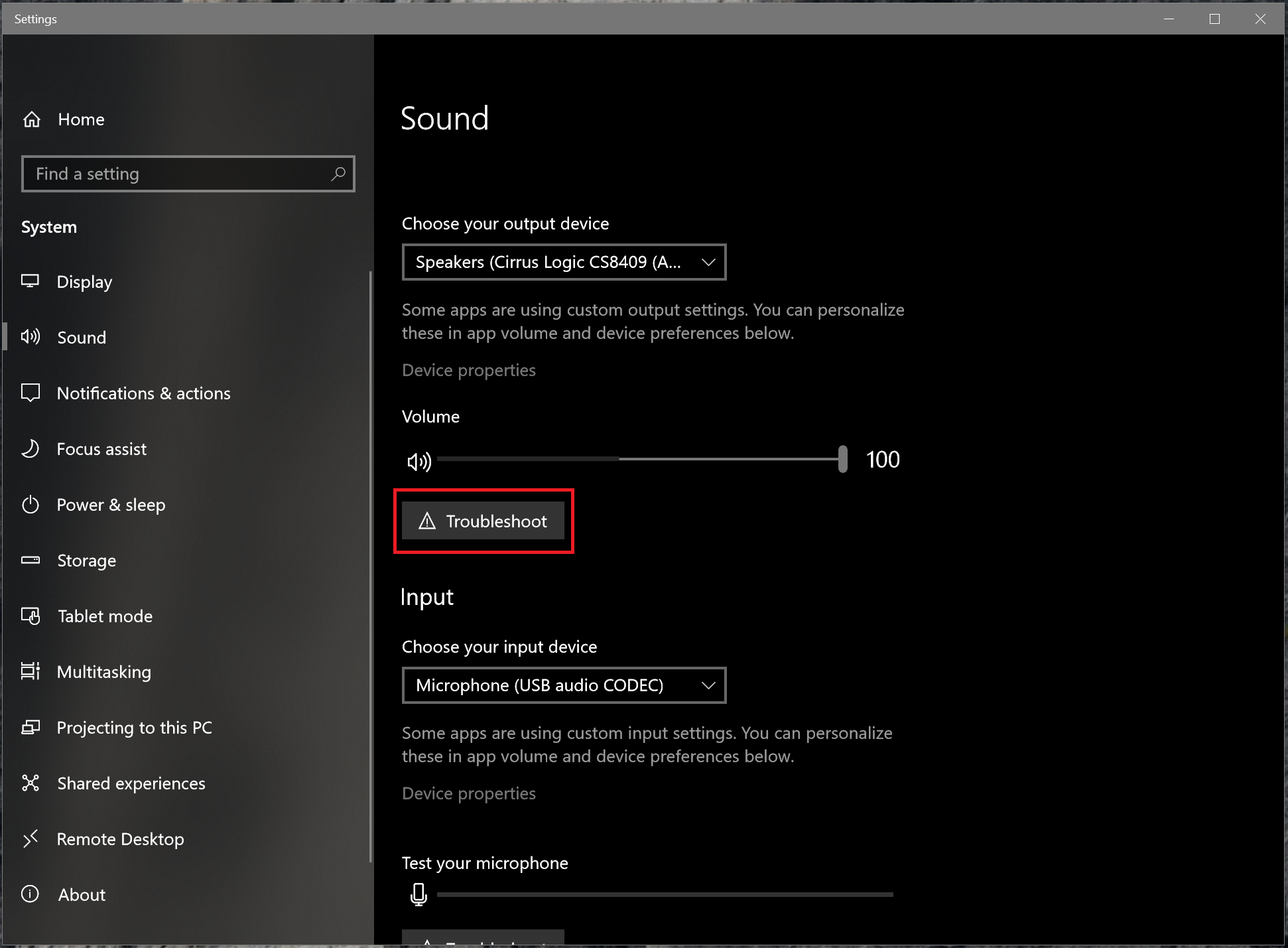Open the input device Microphone dropdown
The image size is (1288, 948).
coord(564,685)
